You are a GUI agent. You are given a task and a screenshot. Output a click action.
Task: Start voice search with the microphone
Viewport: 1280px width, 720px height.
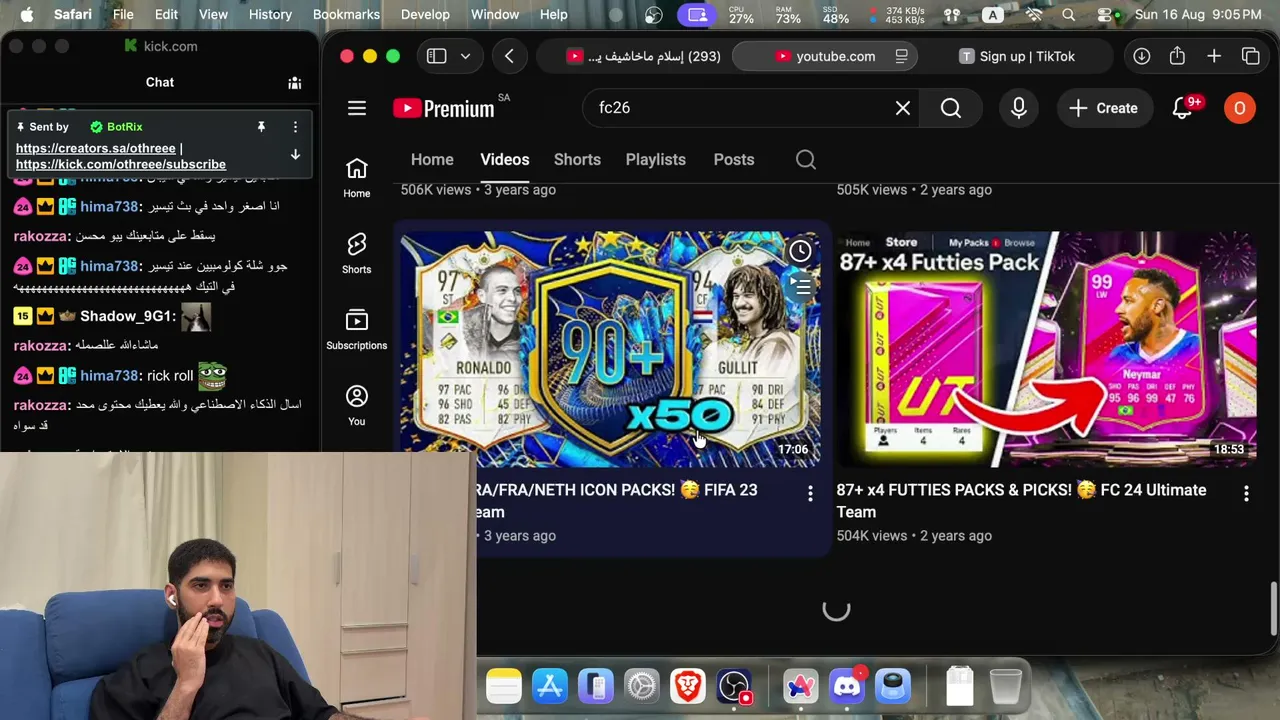tap(1019, 108)
